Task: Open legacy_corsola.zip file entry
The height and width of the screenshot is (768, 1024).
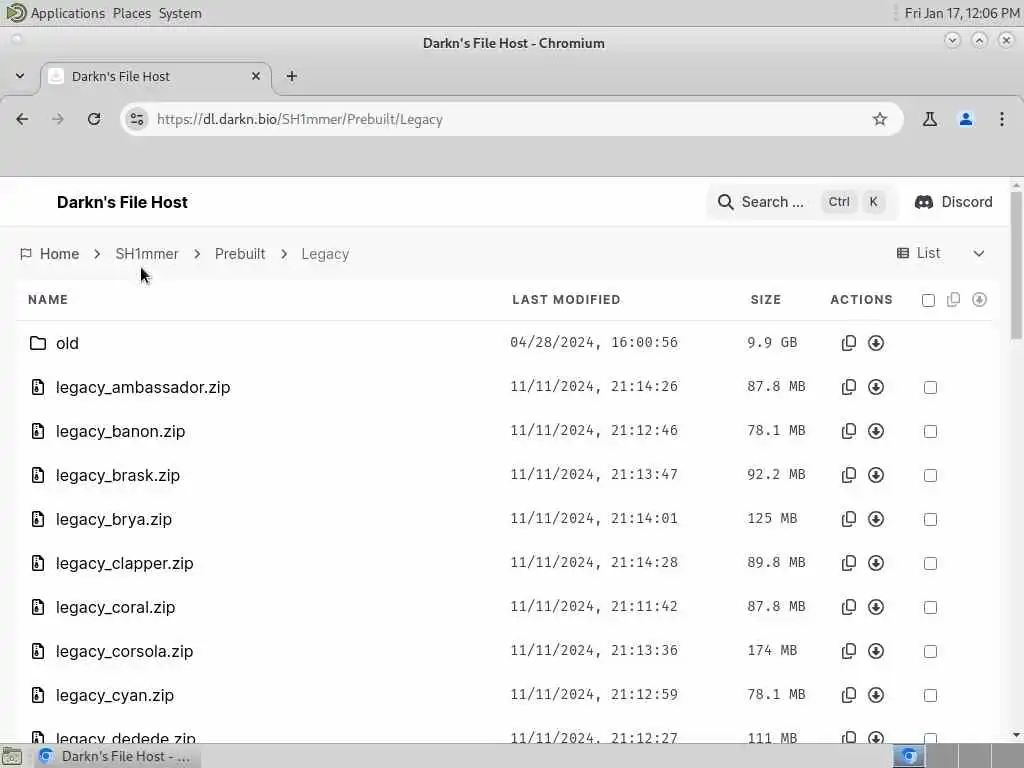Action: coord(124,651)
